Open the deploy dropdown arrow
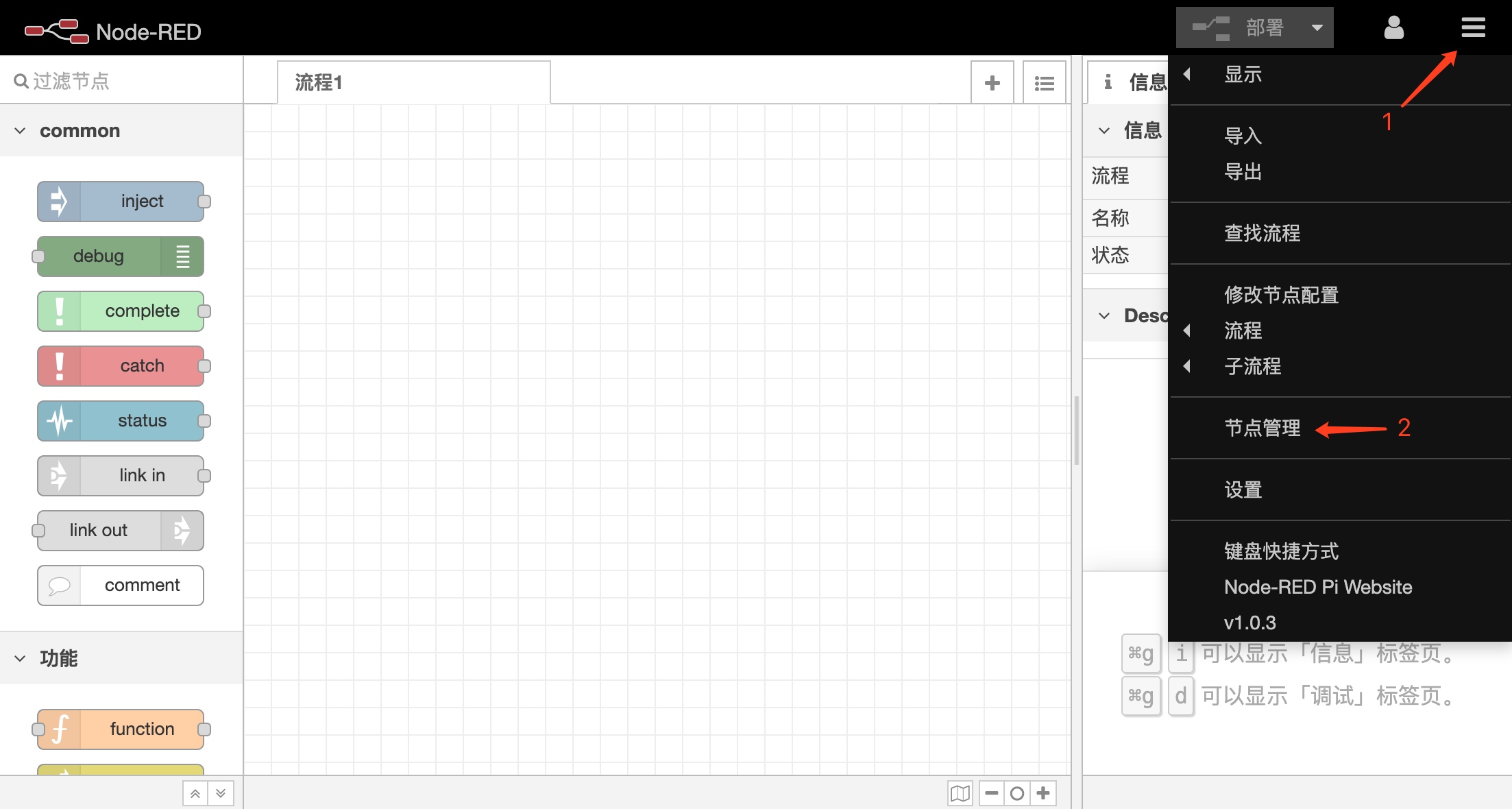The width and height of the screenshot is (1512, 809). [1317, 27]
